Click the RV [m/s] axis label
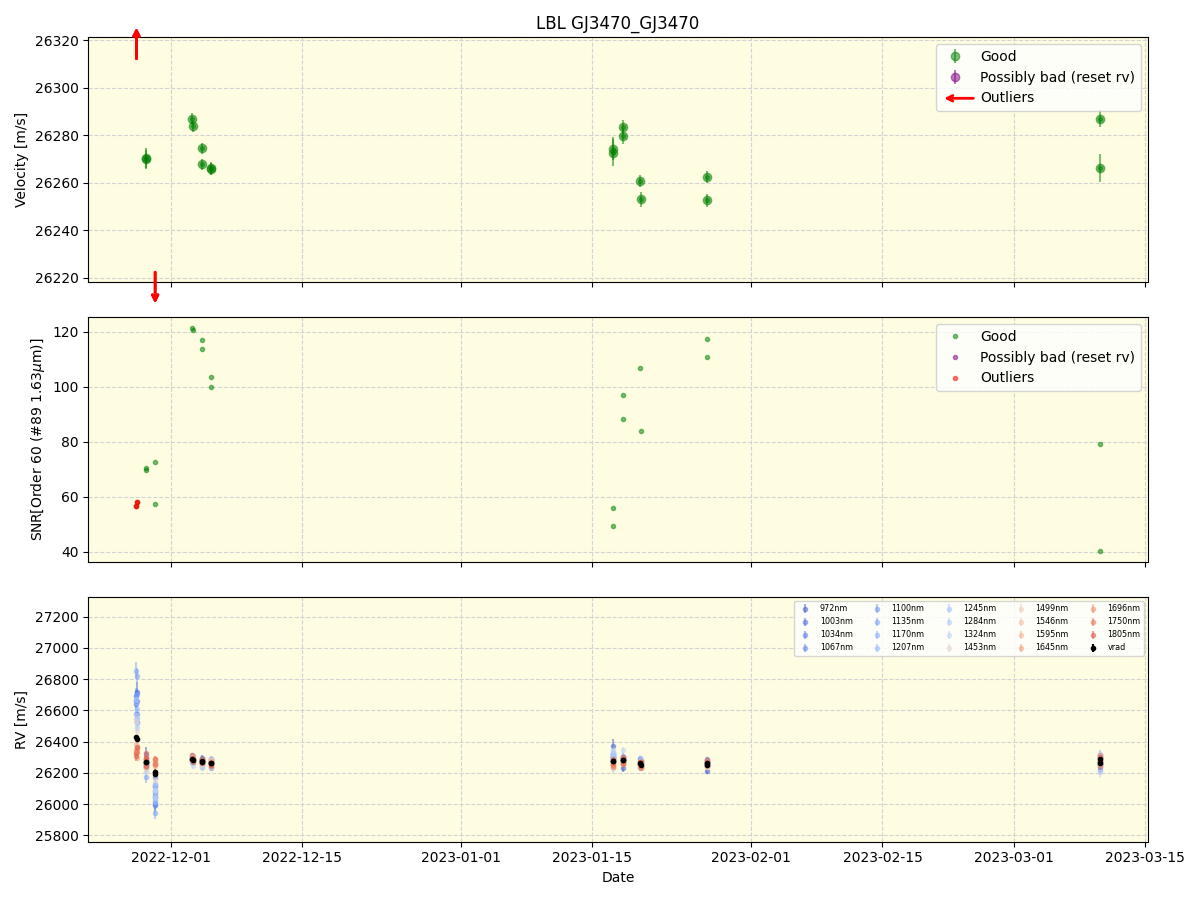This screenshot has width=1200, height=900. (x=21, y=720)
